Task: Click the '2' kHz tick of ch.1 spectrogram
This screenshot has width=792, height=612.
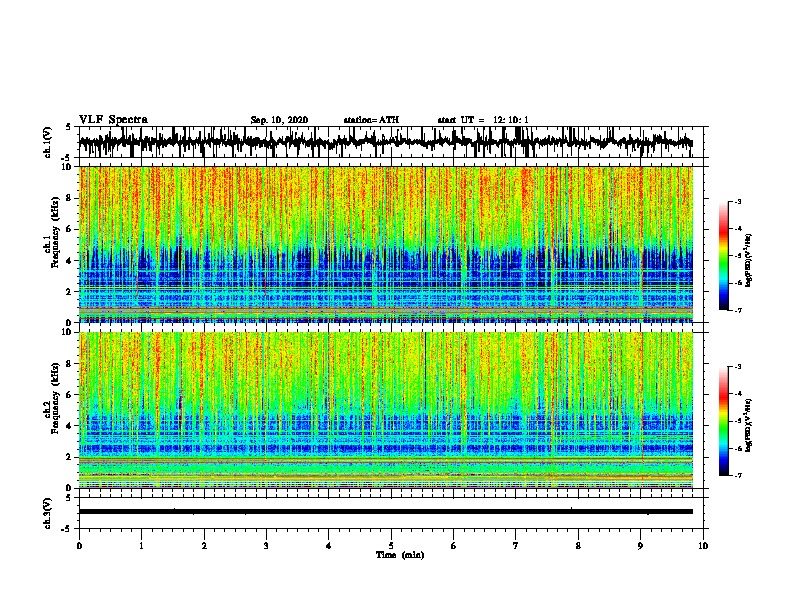Action: (70, 292)
